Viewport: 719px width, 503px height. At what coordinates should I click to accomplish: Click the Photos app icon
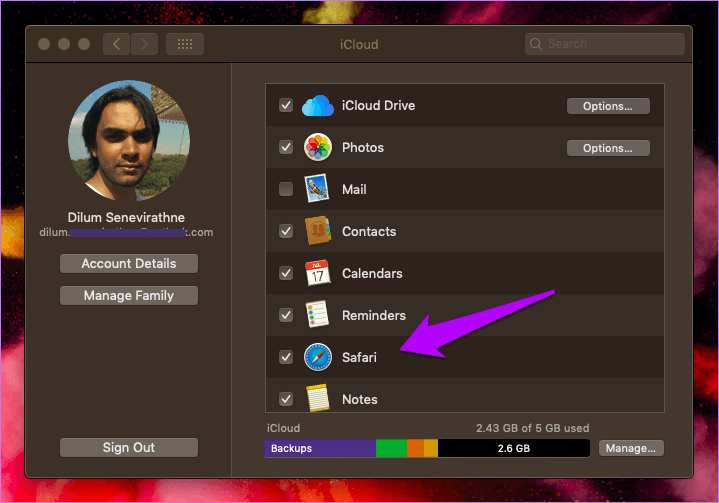click(318, 147)
